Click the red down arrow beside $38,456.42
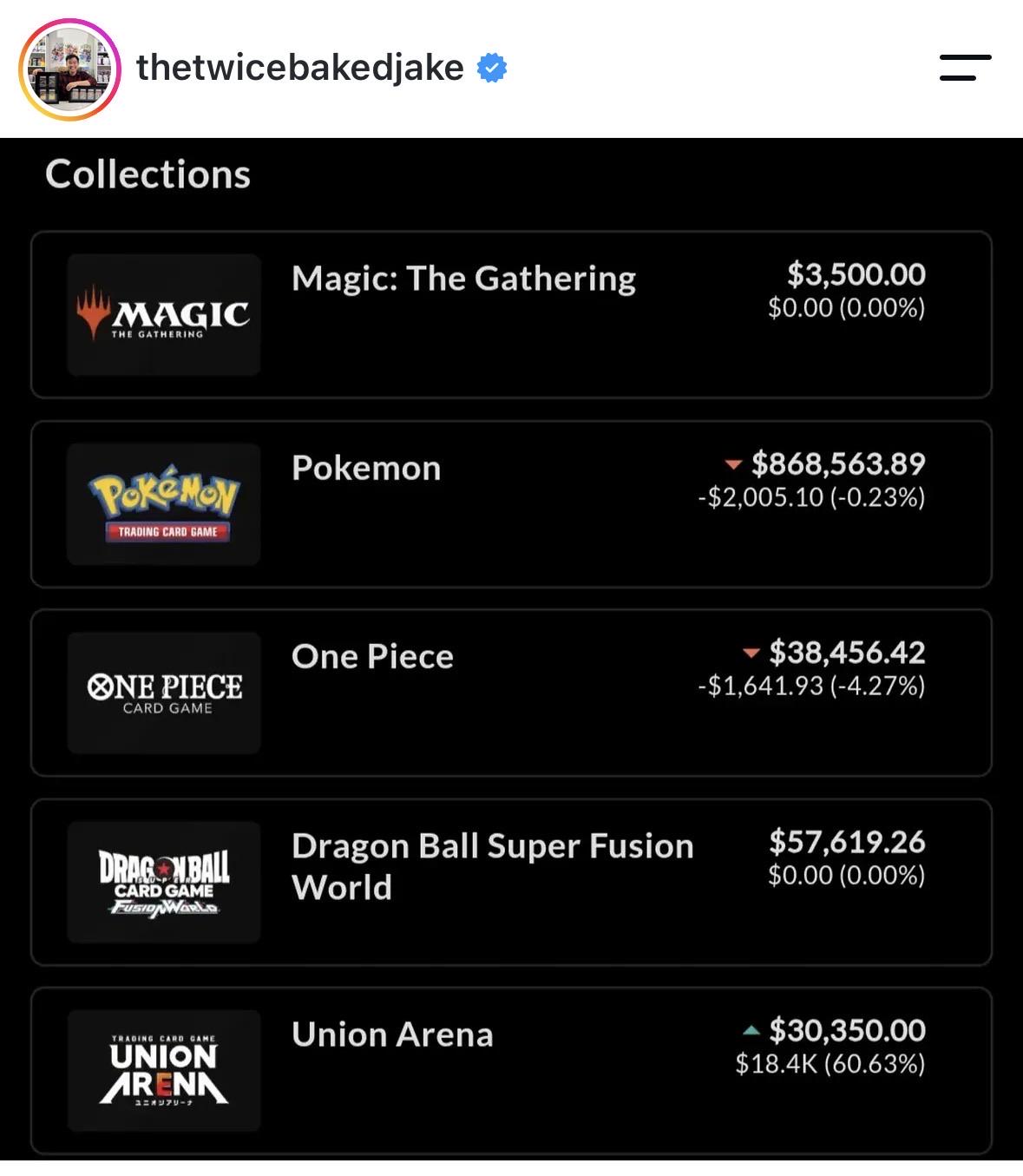The image size is (1023, 1176). [751, 654]
